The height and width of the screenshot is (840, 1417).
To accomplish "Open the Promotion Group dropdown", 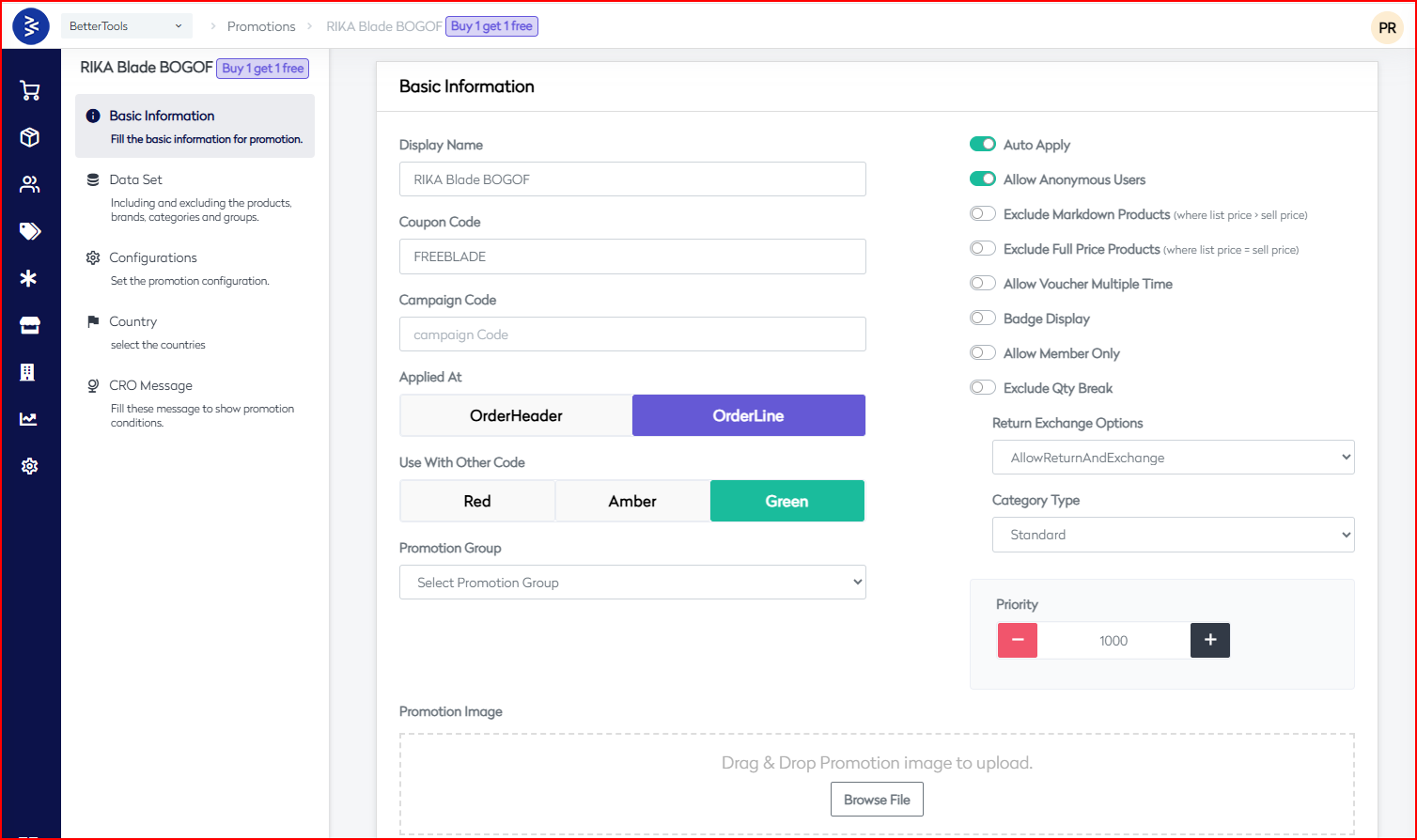I will click(x=632, y=583).
